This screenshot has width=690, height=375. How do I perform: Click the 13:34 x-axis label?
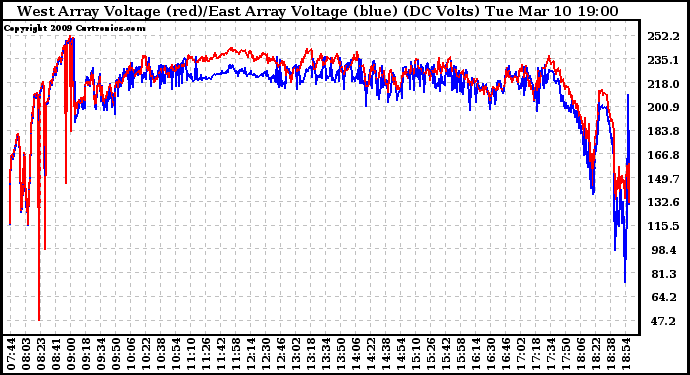pos(326,354)
